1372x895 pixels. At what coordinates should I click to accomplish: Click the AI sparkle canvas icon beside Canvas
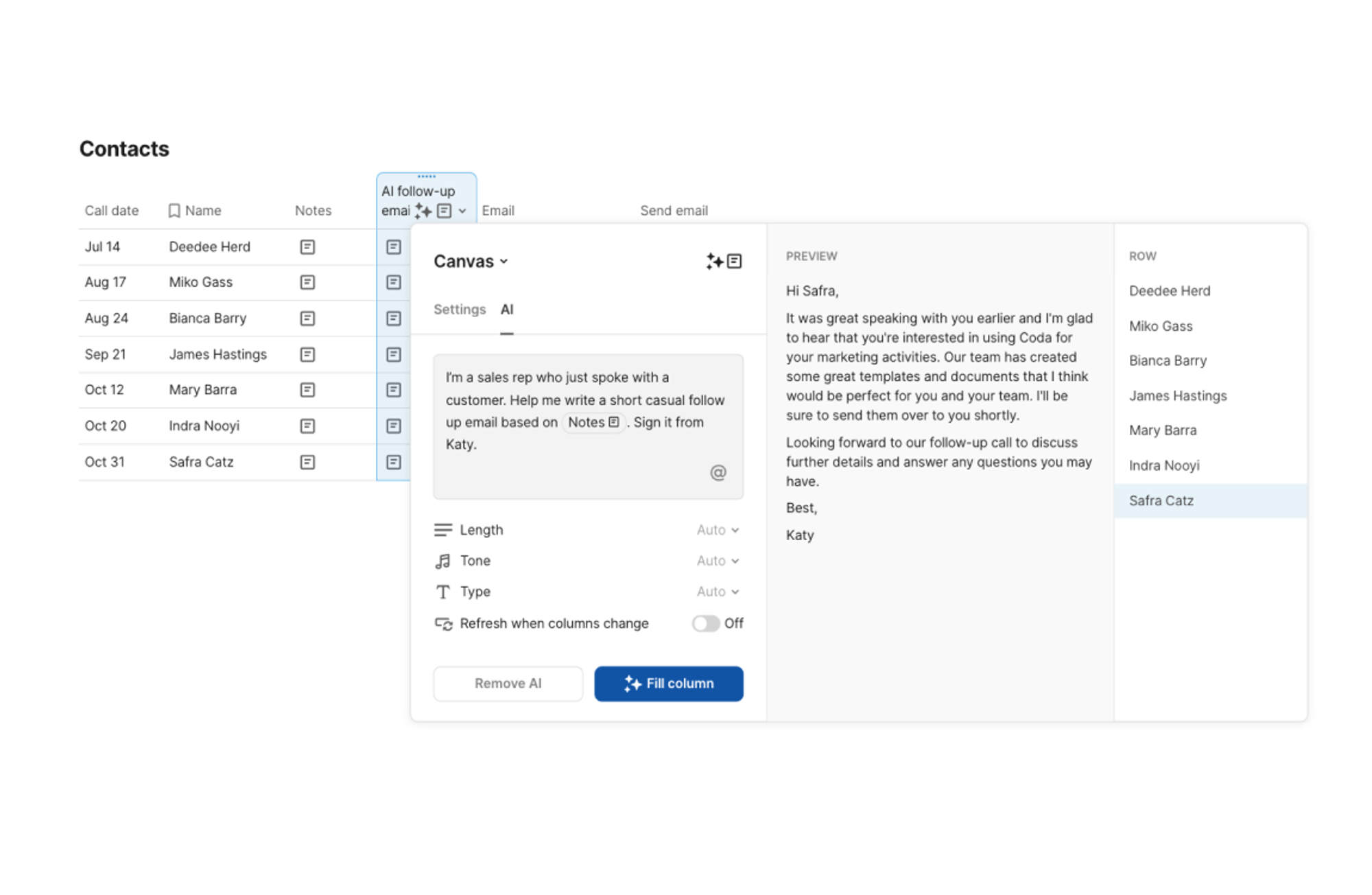point(724,261)
